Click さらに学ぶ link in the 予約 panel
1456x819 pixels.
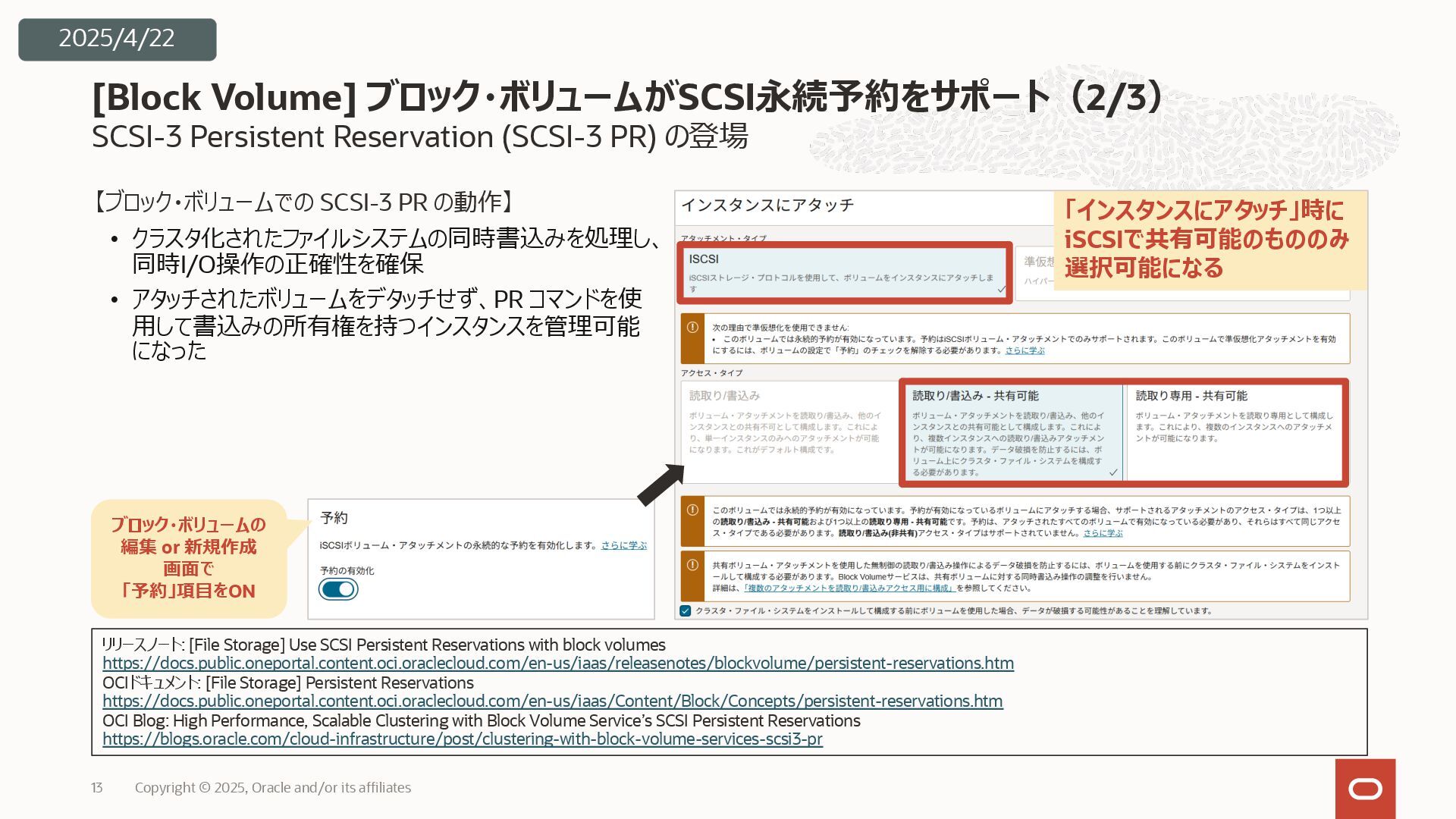click(x=623, y=545)
